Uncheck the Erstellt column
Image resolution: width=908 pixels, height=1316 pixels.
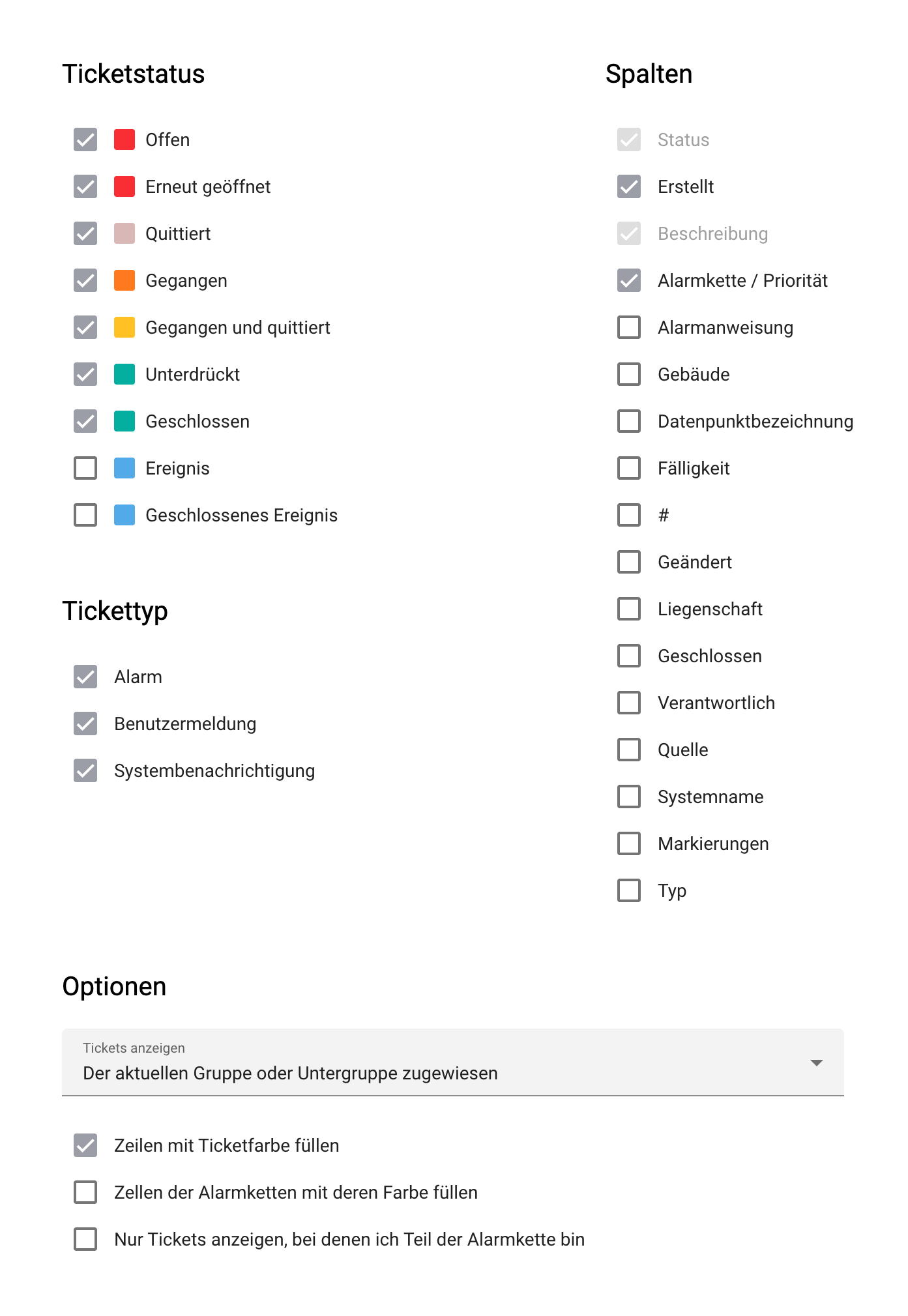click(628, 186)
